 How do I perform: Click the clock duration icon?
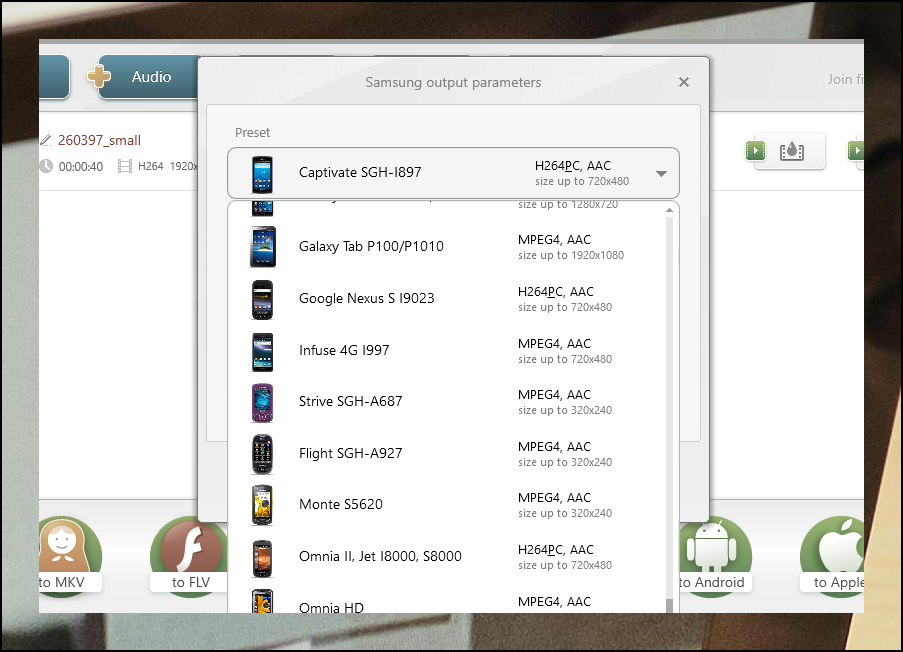click(45, 166)
